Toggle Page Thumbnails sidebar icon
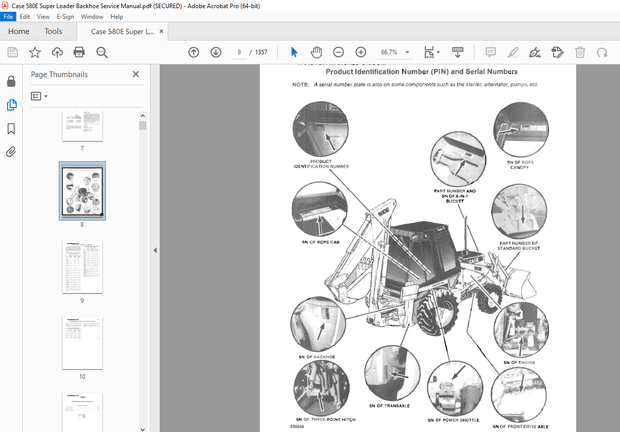The image size is (620, 432). click(11, 105)
